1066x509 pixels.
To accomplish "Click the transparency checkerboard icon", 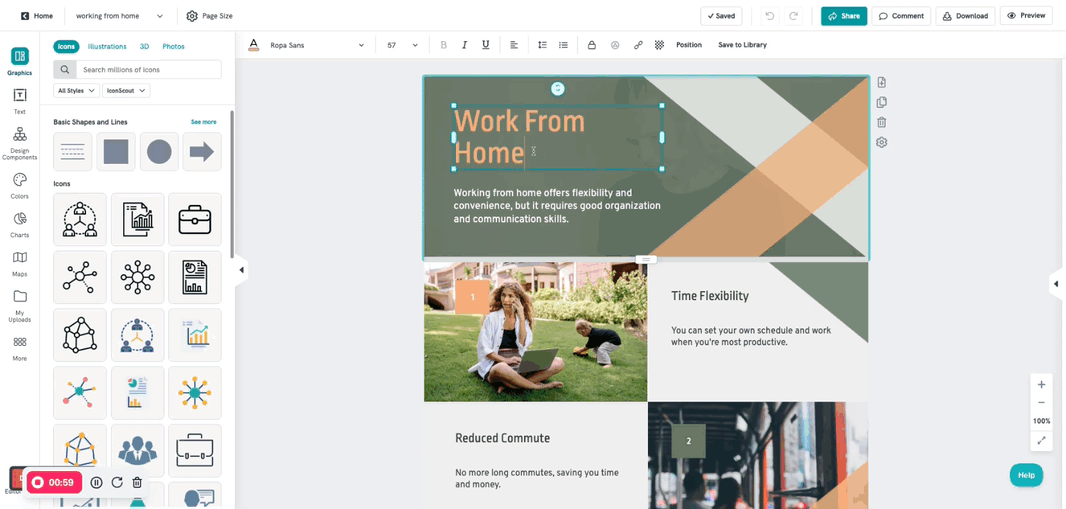I will (659, 45).
